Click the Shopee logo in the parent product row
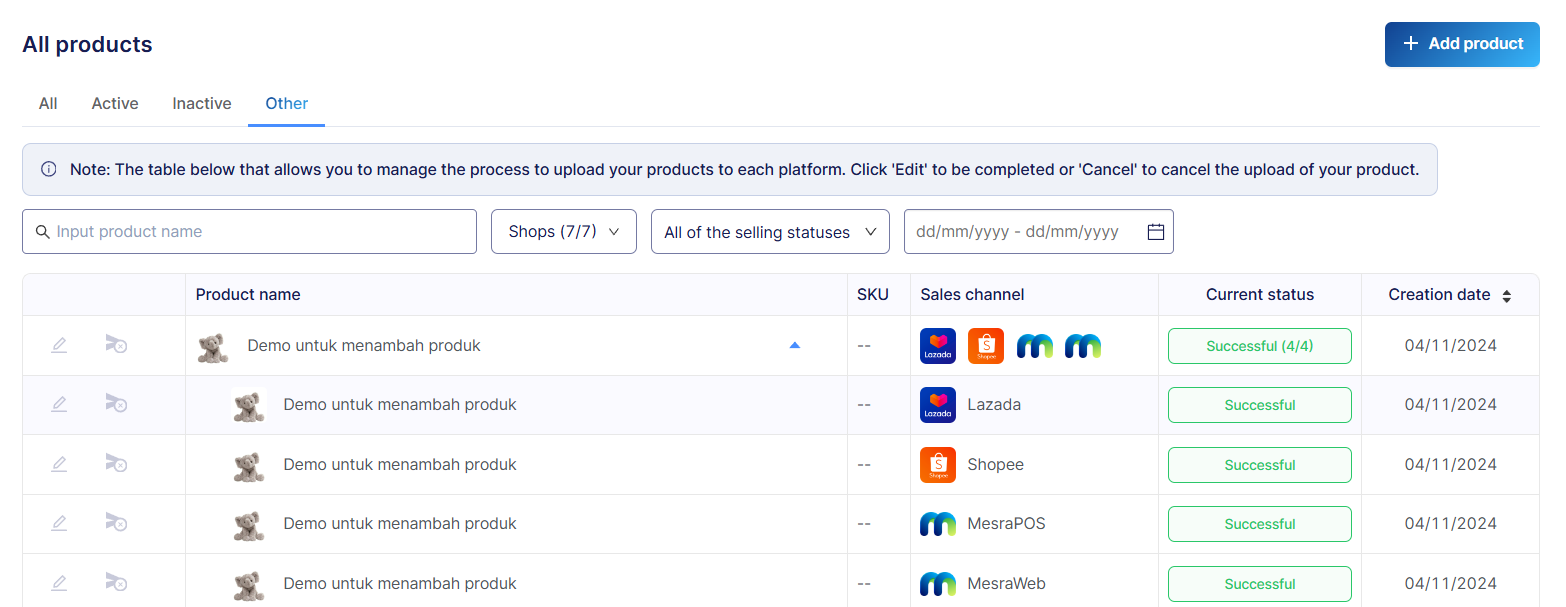Screen dimensions: 1566x607 (x=985, y=346)
